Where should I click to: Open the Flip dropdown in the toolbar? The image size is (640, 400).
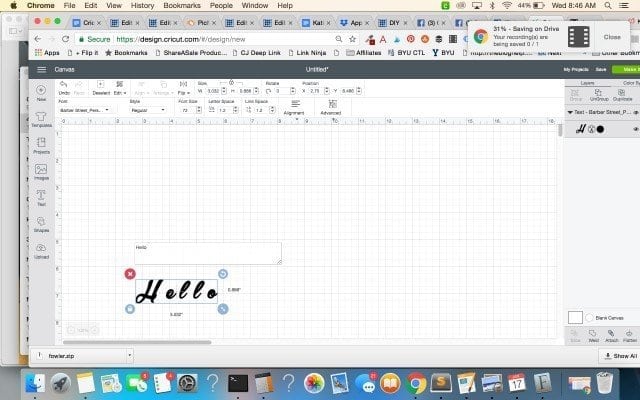[183, 87]
